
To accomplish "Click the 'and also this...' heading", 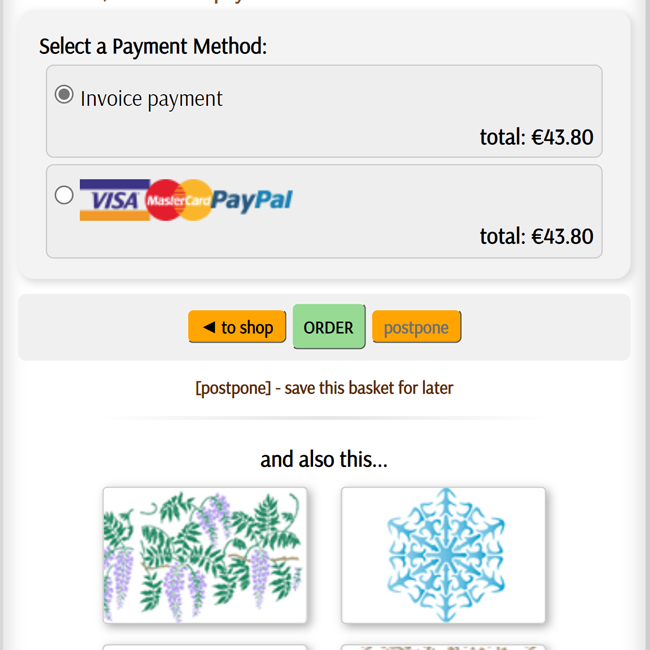I will 324,459.
